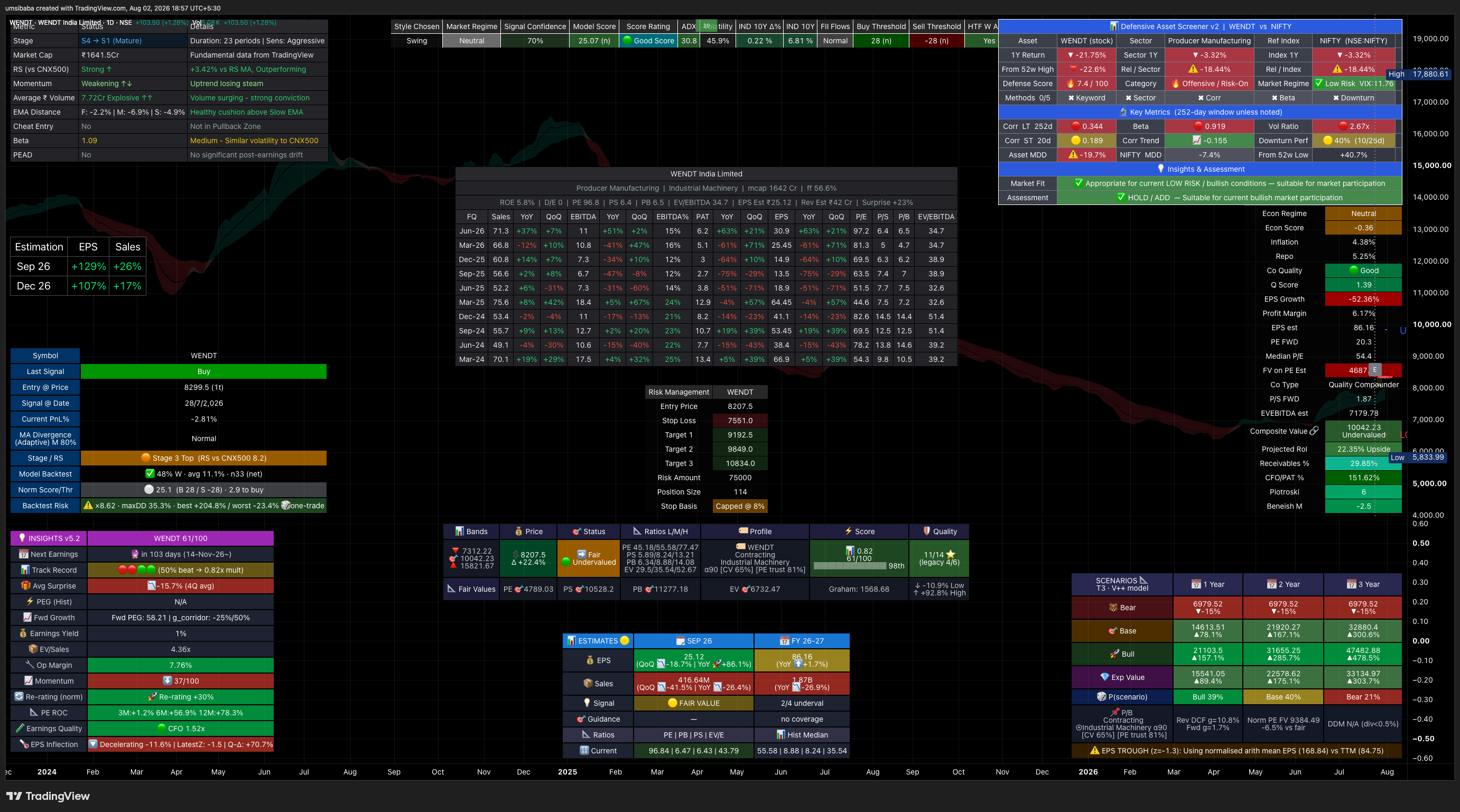This screenshot has width=1460, height=812.
Task: Click the FAIR VALUE signal cell
Action: [x=693, y=703]
